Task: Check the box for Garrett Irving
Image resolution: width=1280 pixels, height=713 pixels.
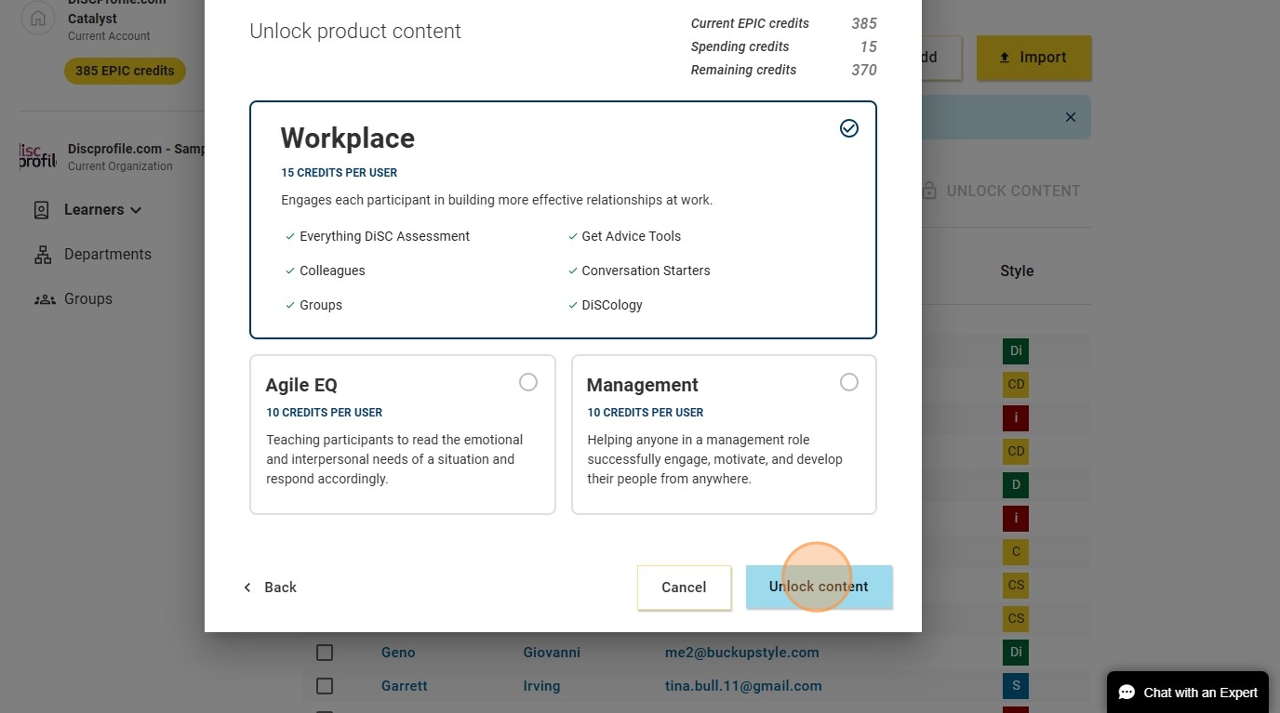Action: tap(324, 686)
